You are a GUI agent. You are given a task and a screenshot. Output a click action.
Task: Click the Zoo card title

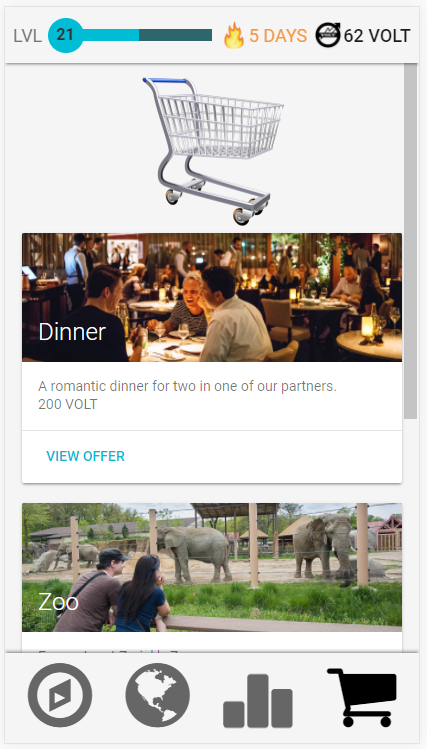tap(58, 602)
